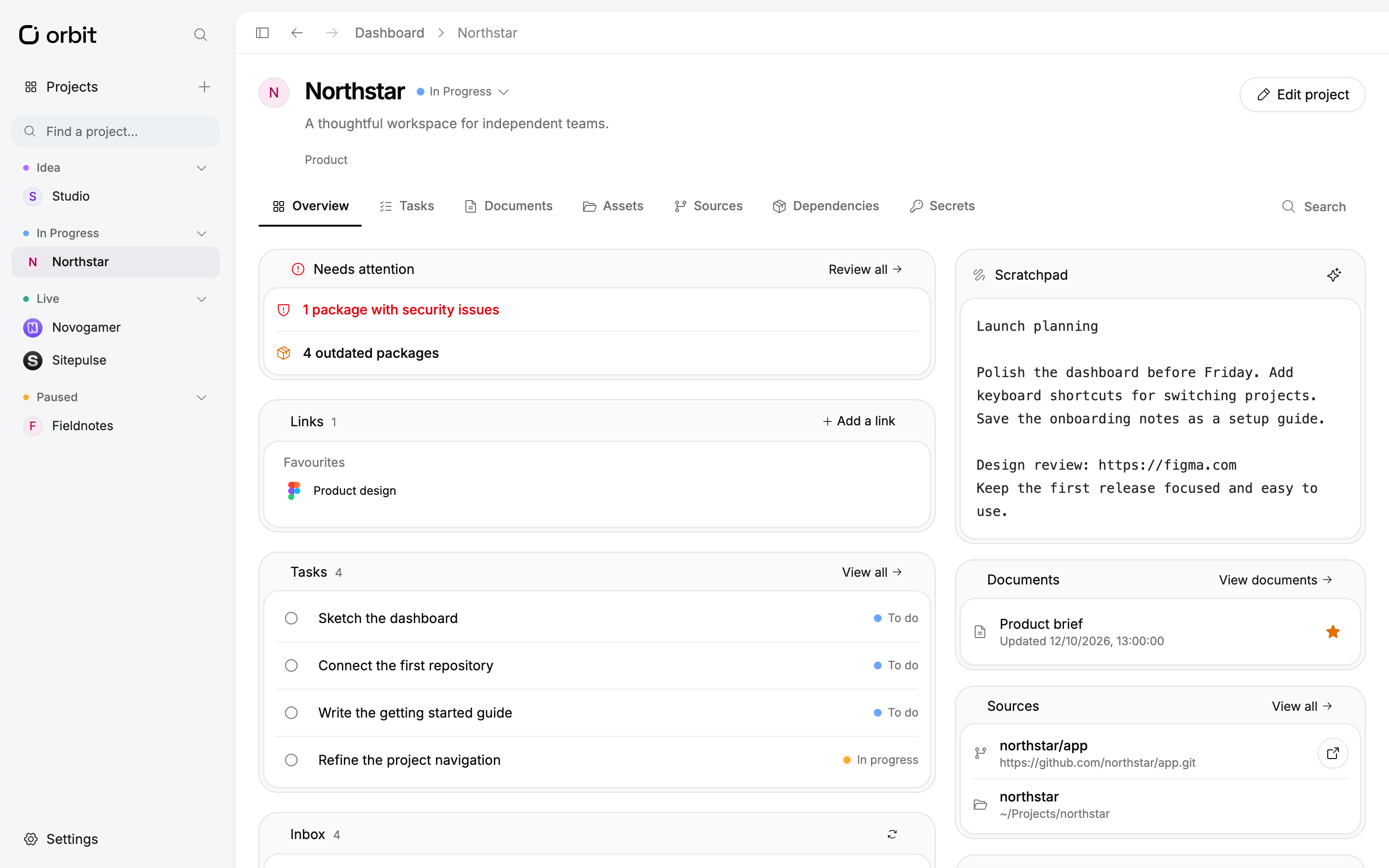The height and width of the screenshot is (868, 1389).
Task: Toggle the Product brief favourite star
Action: click(1333, 632)
